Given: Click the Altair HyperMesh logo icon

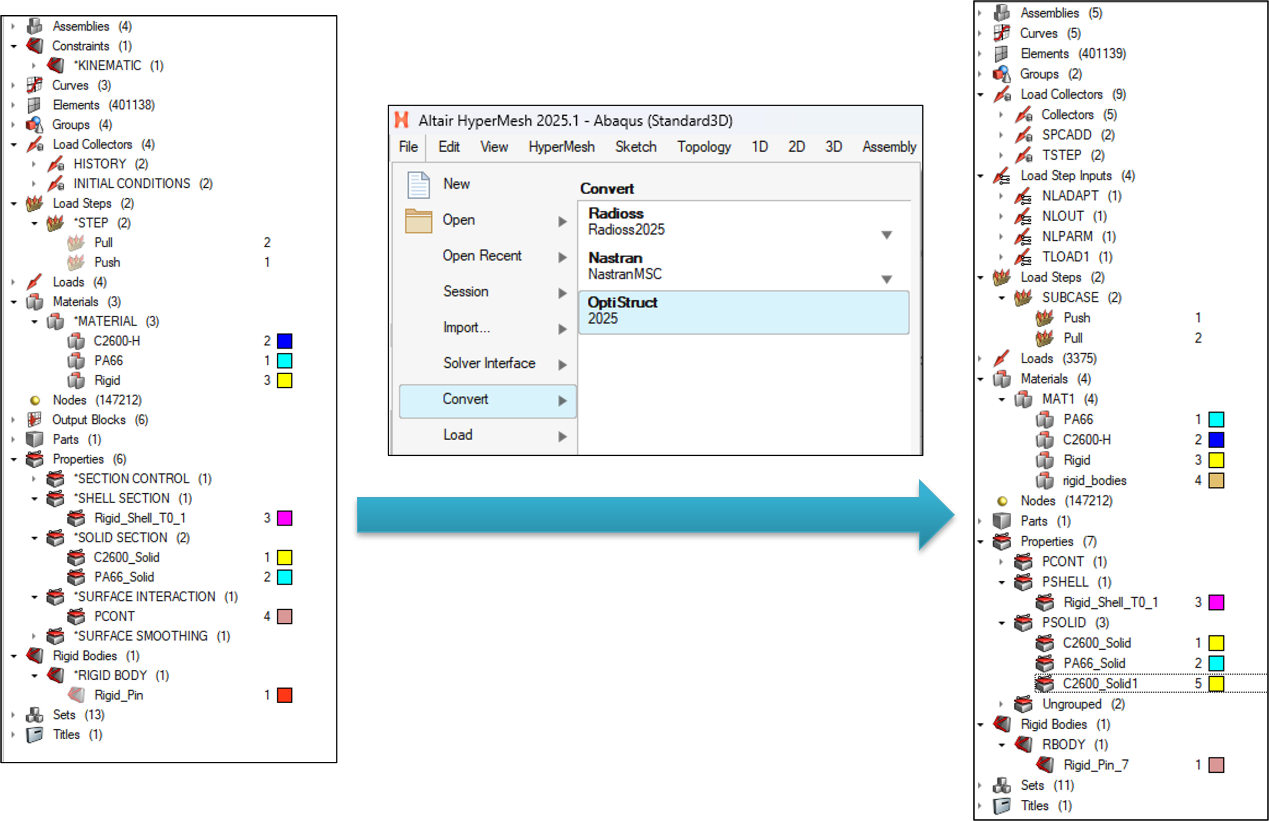Looking at the screenshot, I should coord(402,120).
